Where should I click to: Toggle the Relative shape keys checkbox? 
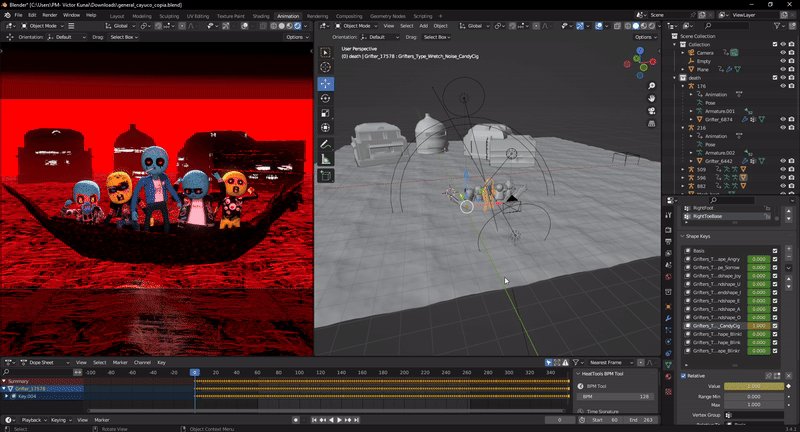683,376
